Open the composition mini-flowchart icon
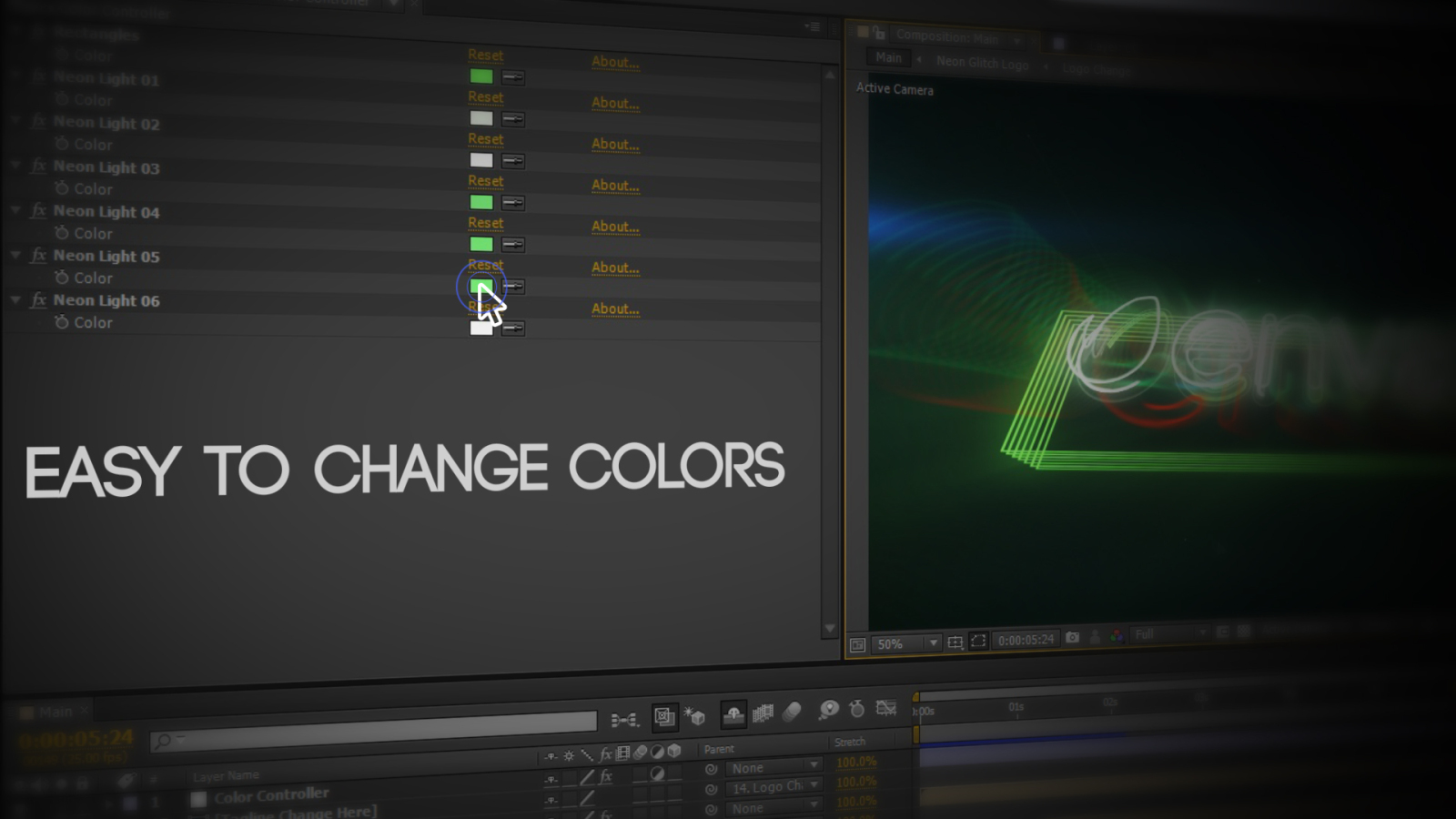The image size is (1456, 819). click(x=624, y=720)
